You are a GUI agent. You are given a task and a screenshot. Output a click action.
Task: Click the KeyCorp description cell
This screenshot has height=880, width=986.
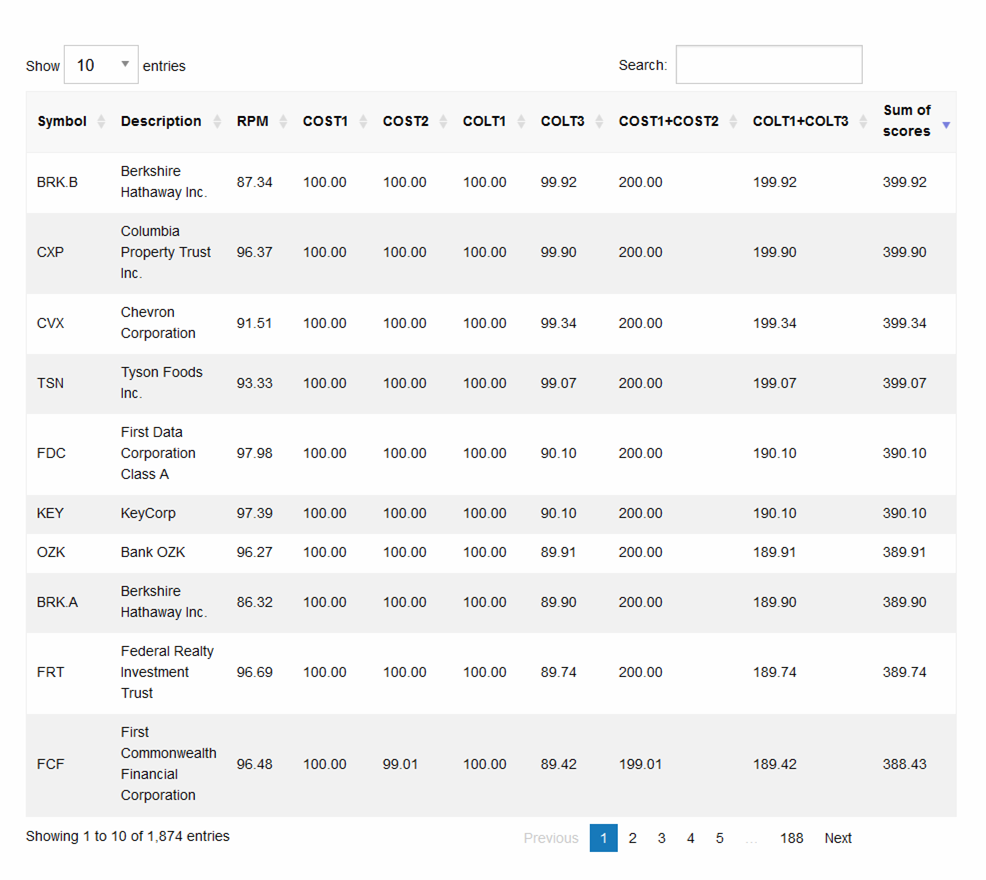coord(148,513)
